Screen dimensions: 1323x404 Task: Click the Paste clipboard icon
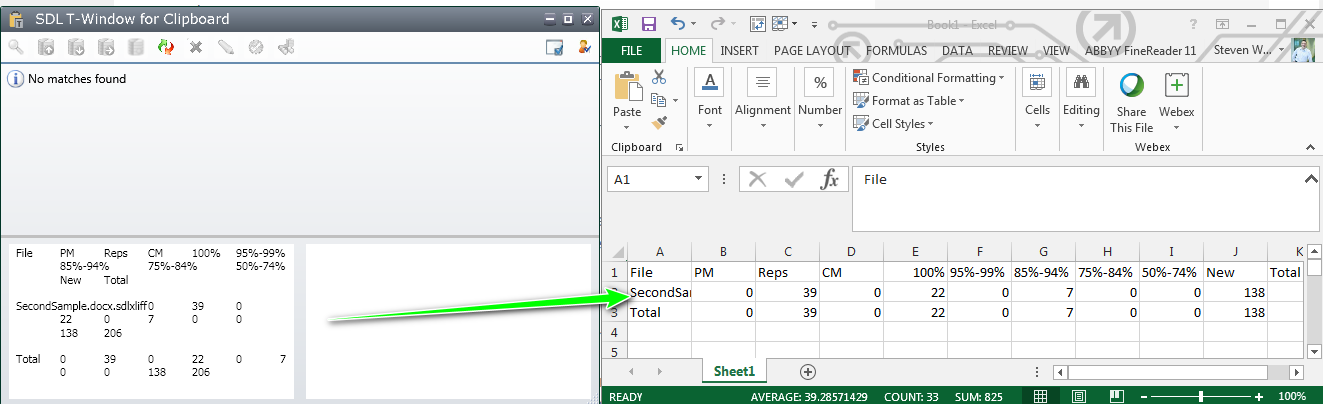point(628,87)
